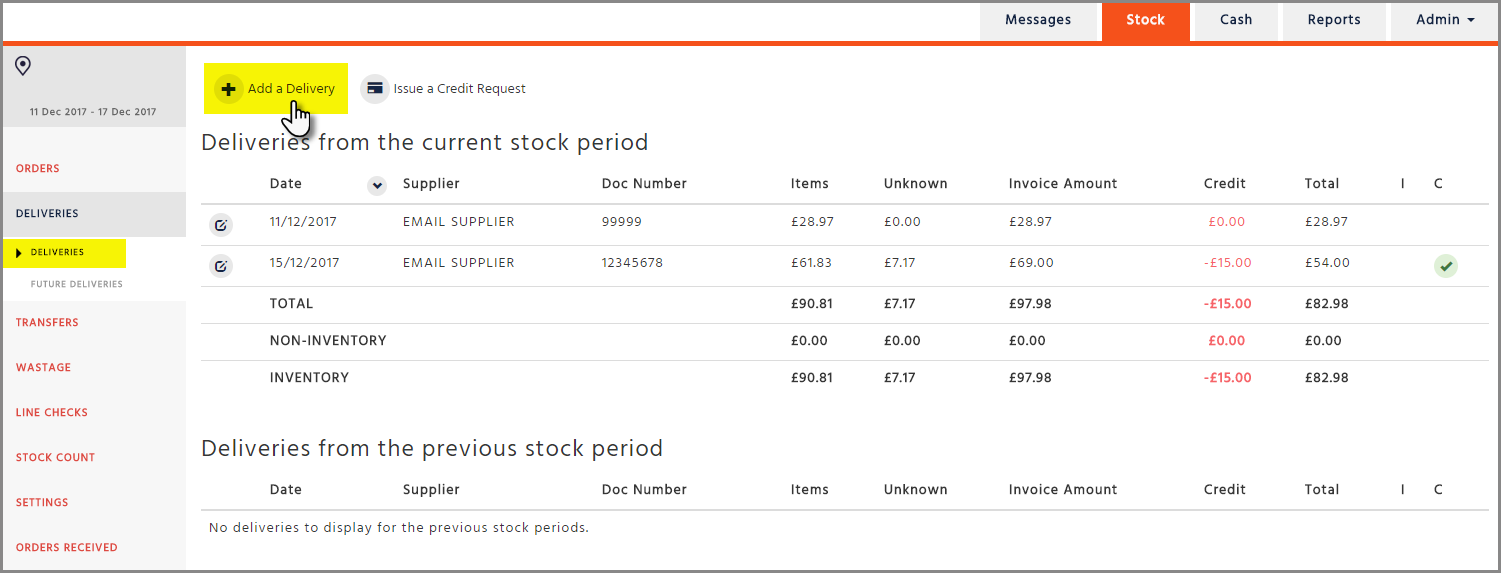Click the plus icon for Add a Delivery
The width and height of the screenshot is (1501, 573).
pos(228,89)
